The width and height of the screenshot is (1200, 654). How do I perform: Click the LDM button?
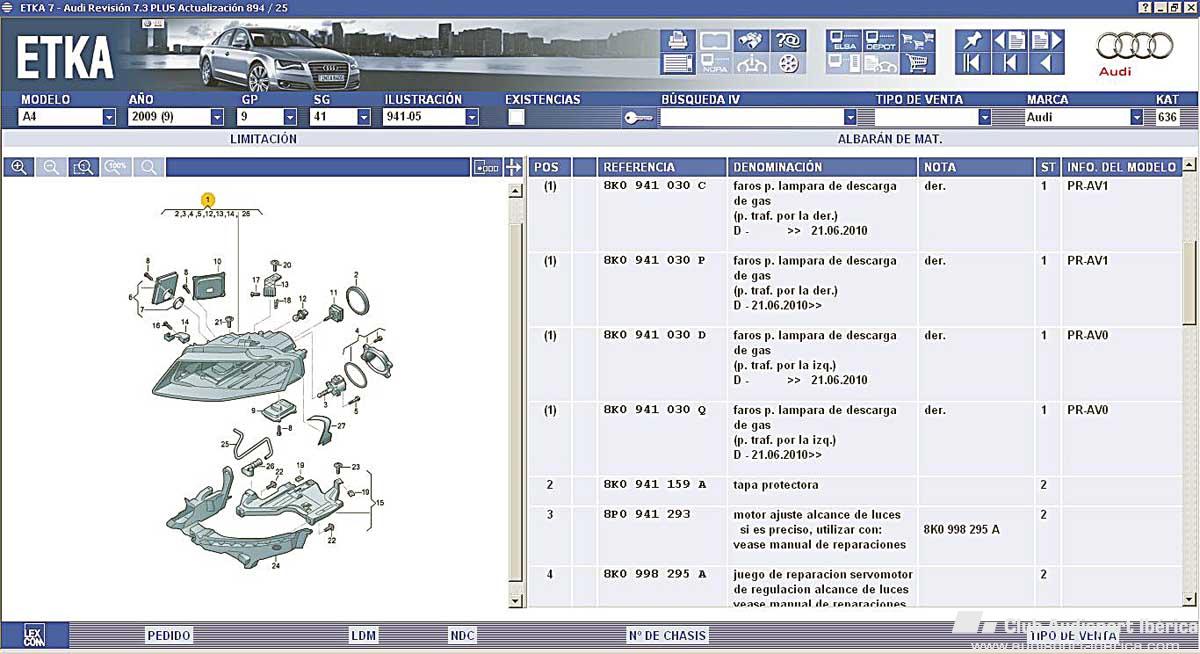pyautogui.click(x=363, y=635)
